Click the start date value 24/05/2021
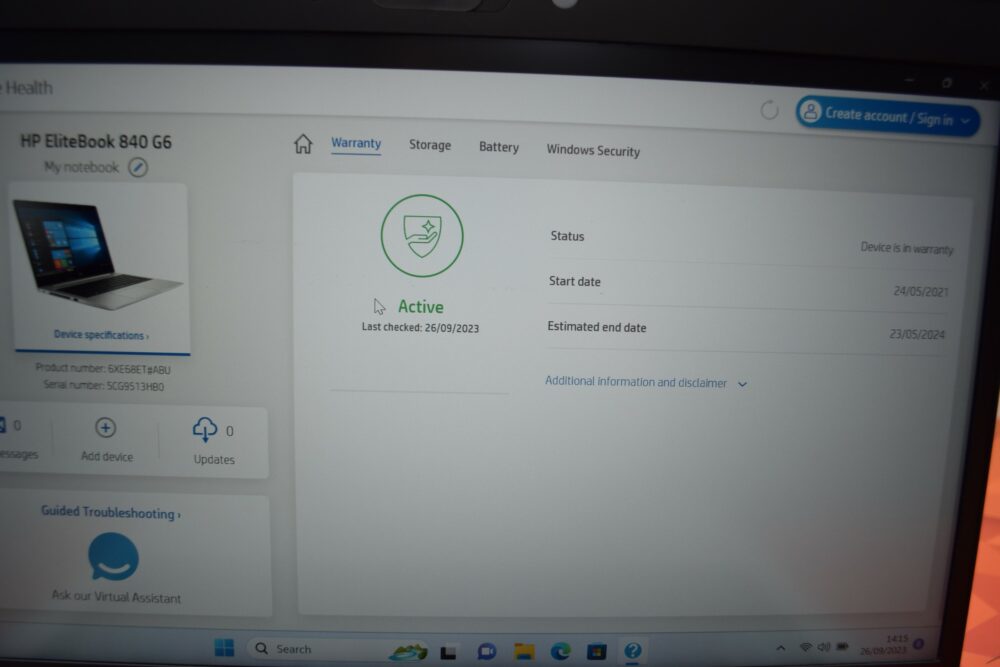The image size is (1000, 667). [x=920, y=291]
